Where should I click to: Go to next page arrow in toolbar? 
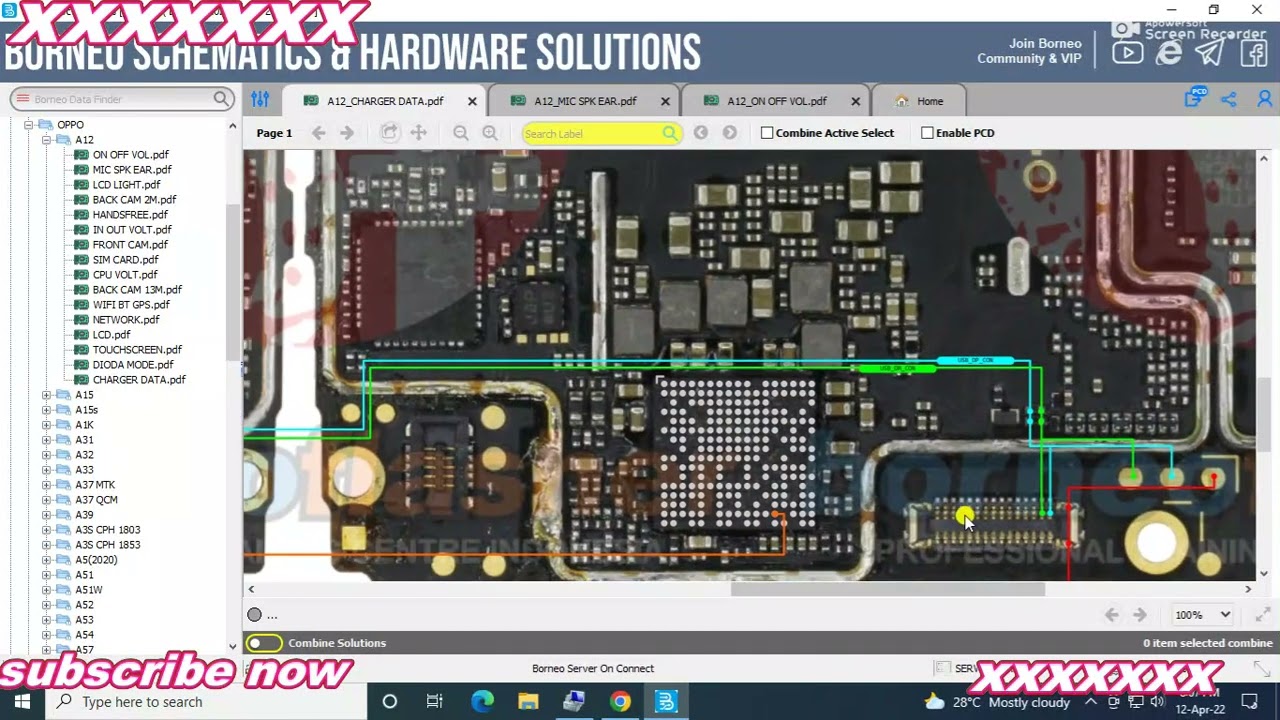click(347, 133)
